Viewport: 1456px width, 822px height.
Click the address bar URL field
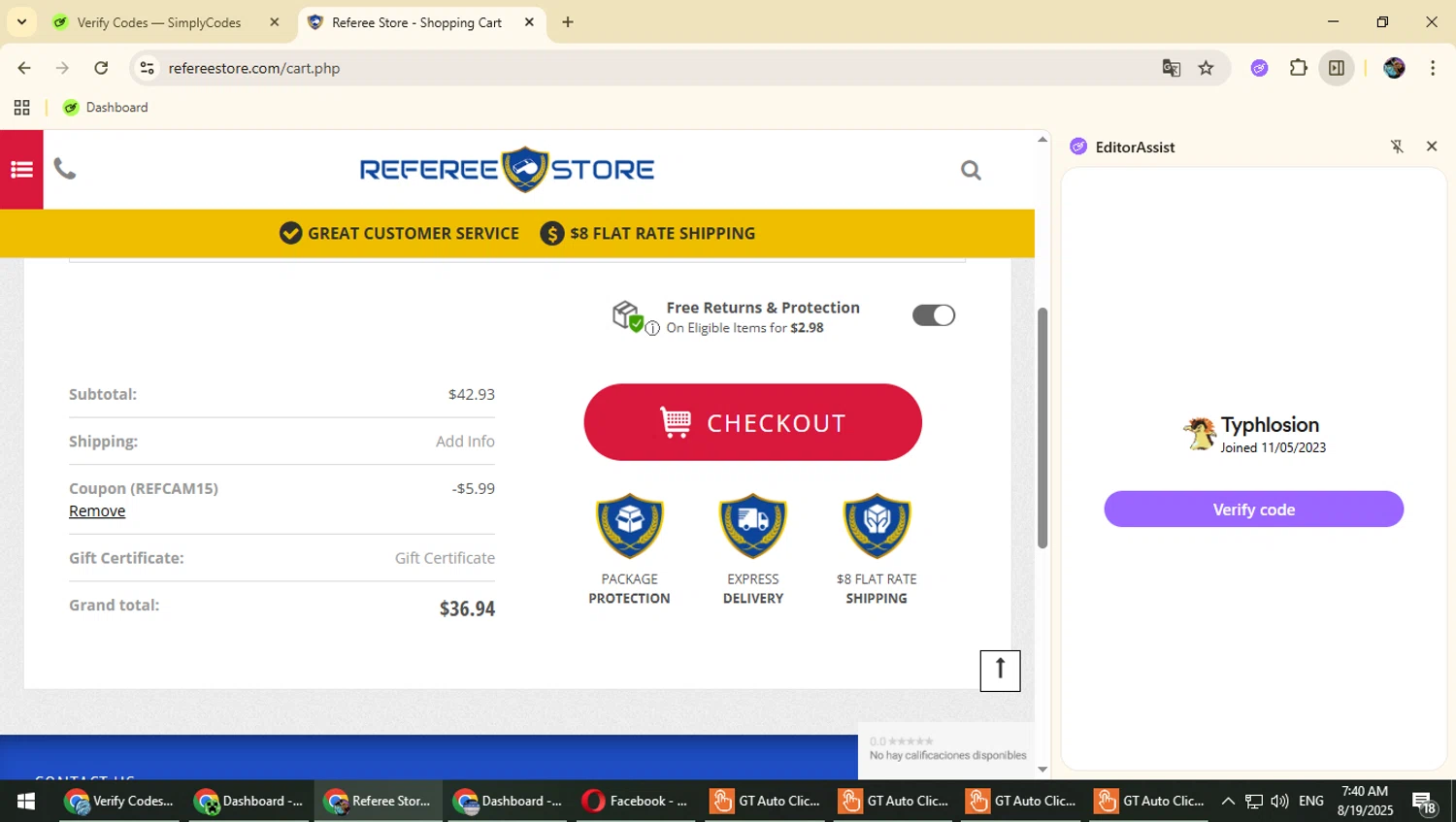[650, 68]
